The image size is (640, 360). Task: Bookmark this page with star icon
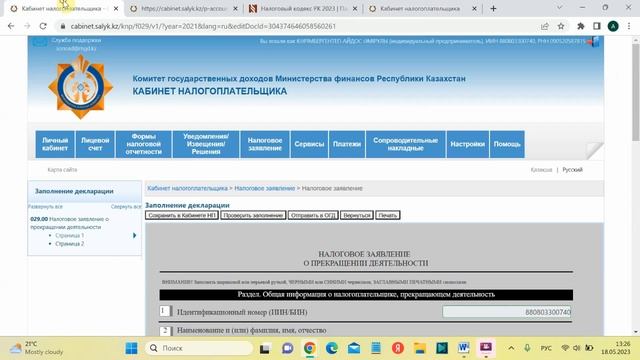[561, 26]
